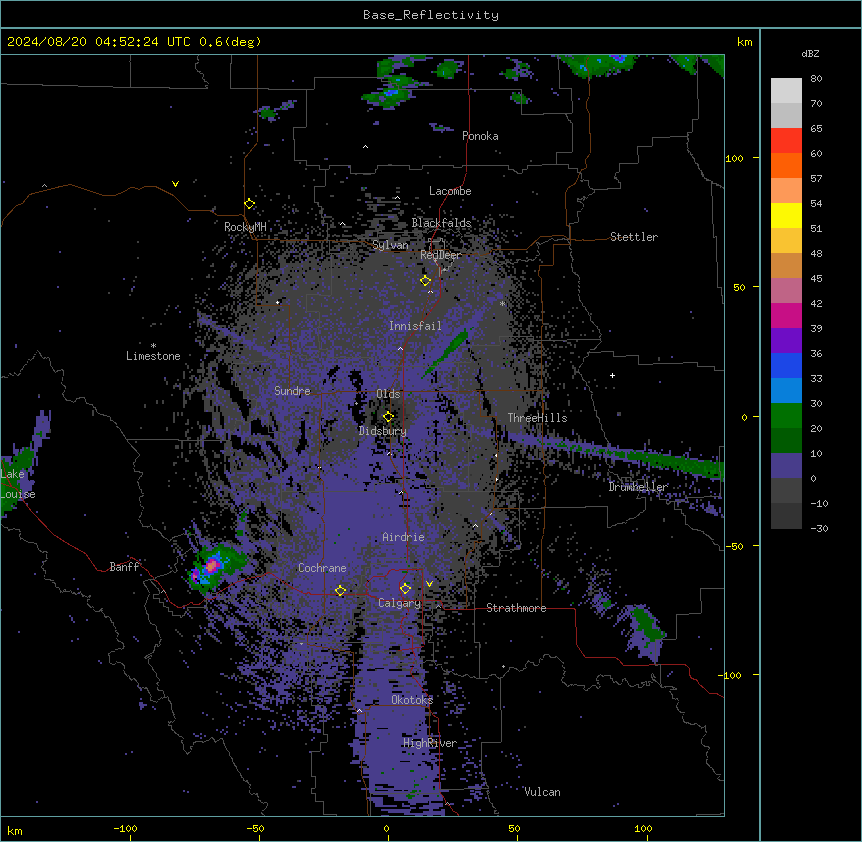Click the Base_Reflectivity title text

point(431,15)
